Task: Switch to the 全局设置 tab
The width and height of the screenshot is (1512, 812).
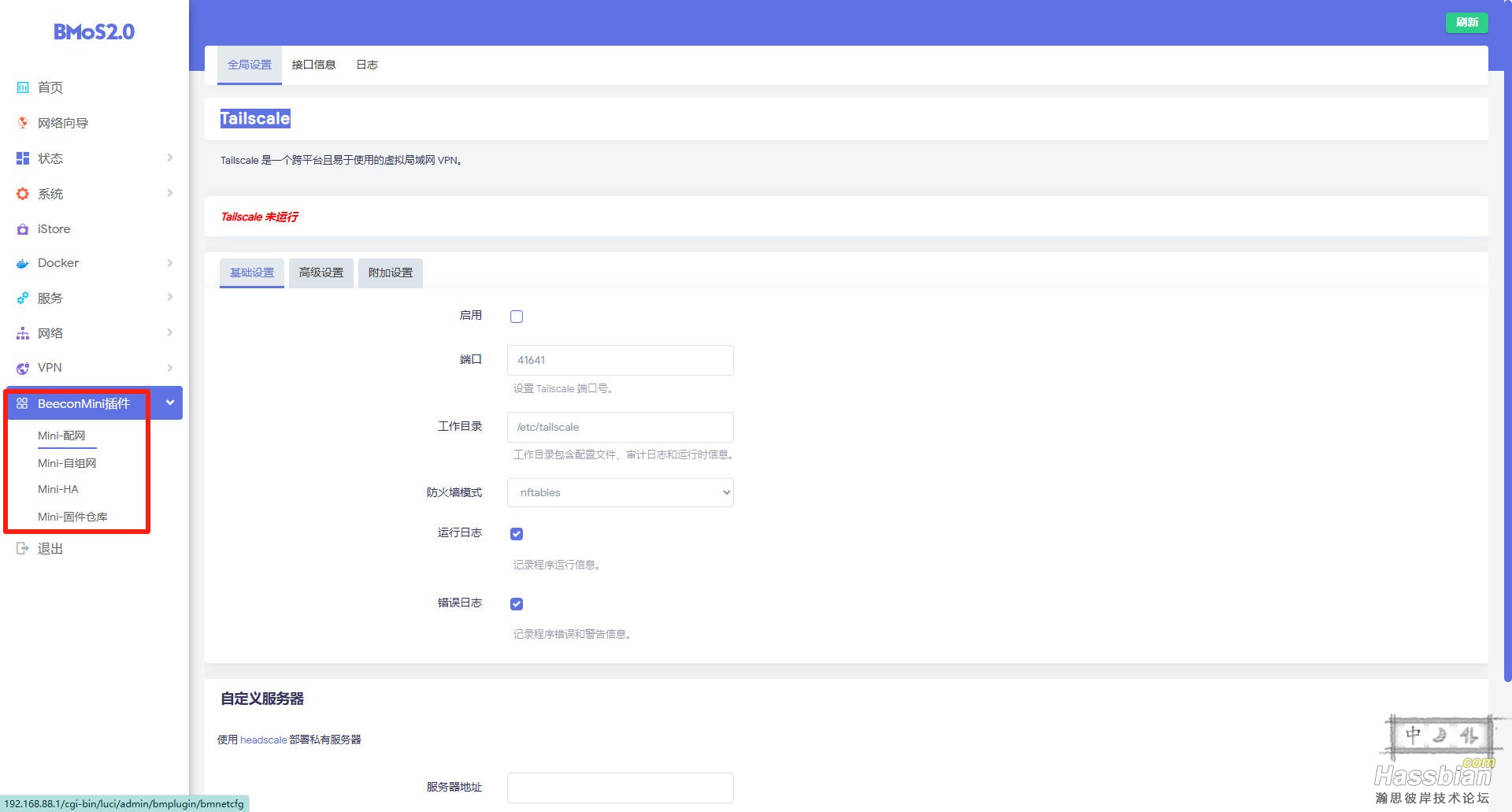Action: [250, 65]
